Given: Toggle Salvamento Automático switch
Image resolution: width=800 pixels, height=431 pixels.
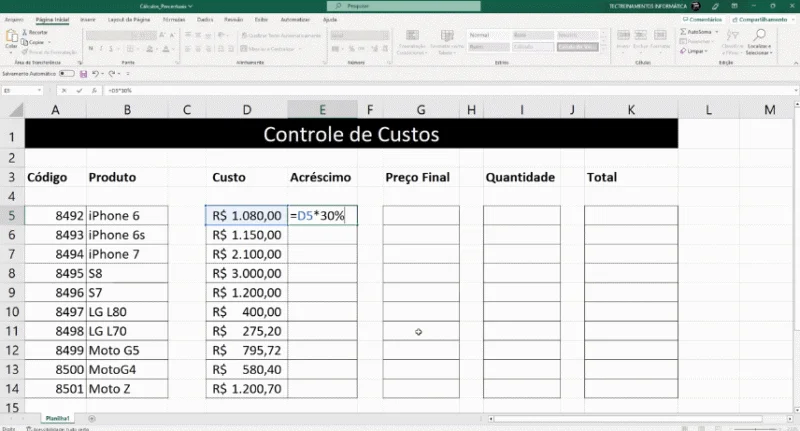Looking at the screenshot, I should pyautogui.click(x=66, y=74).
